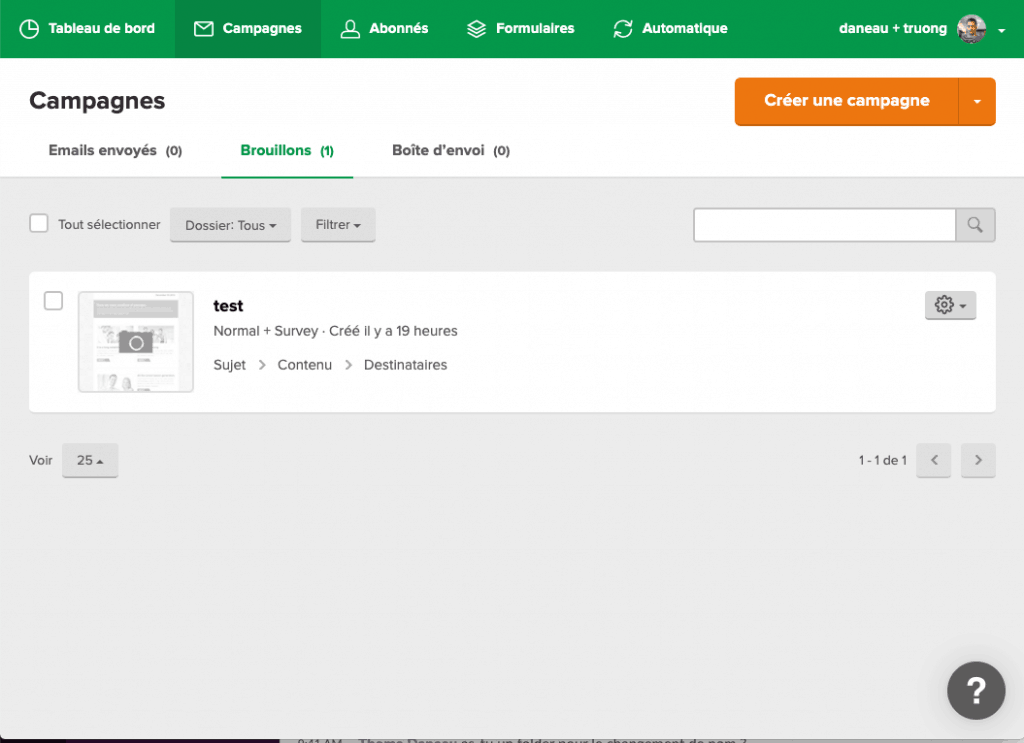Click the Créer une campagne button
Screen dimensions: 1024x743
846,101
